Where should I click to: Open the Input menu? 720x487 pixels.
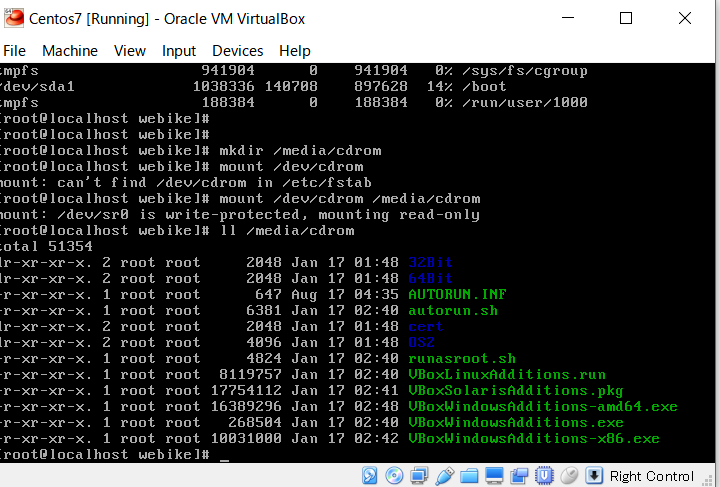179,50
